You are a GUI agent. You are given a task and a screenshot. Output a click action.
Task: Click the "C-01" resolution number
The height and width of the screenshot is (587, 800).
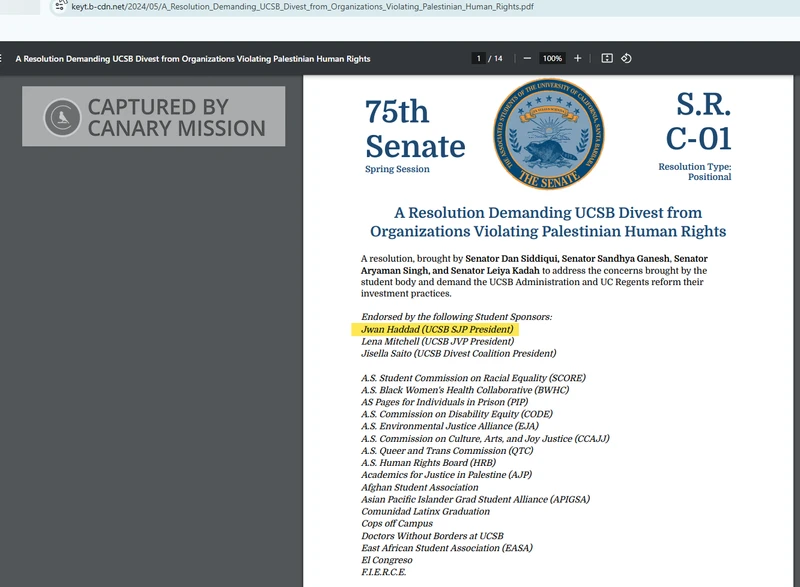(x=698, y=139)
